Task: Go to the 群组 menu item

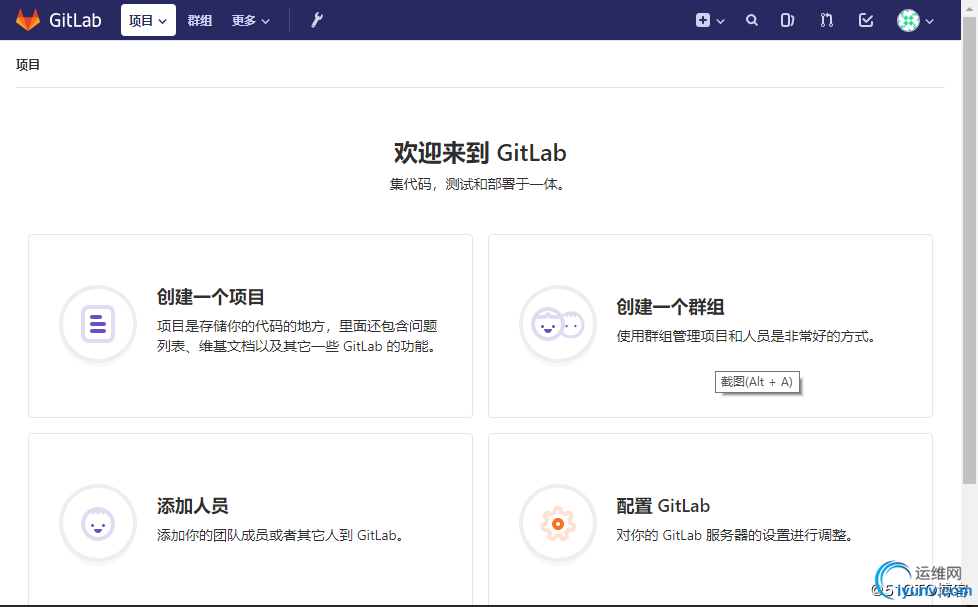Action: click(x=200, y=21)
